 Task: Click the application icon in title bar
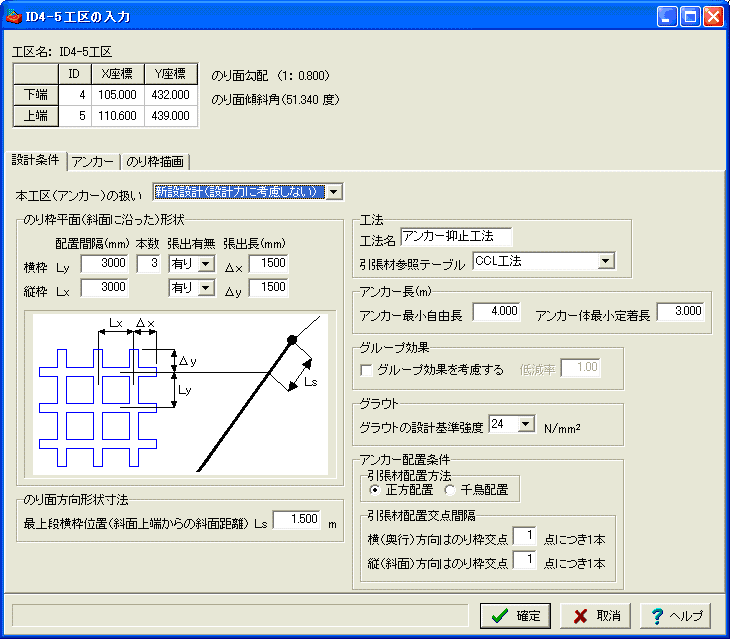14,17
